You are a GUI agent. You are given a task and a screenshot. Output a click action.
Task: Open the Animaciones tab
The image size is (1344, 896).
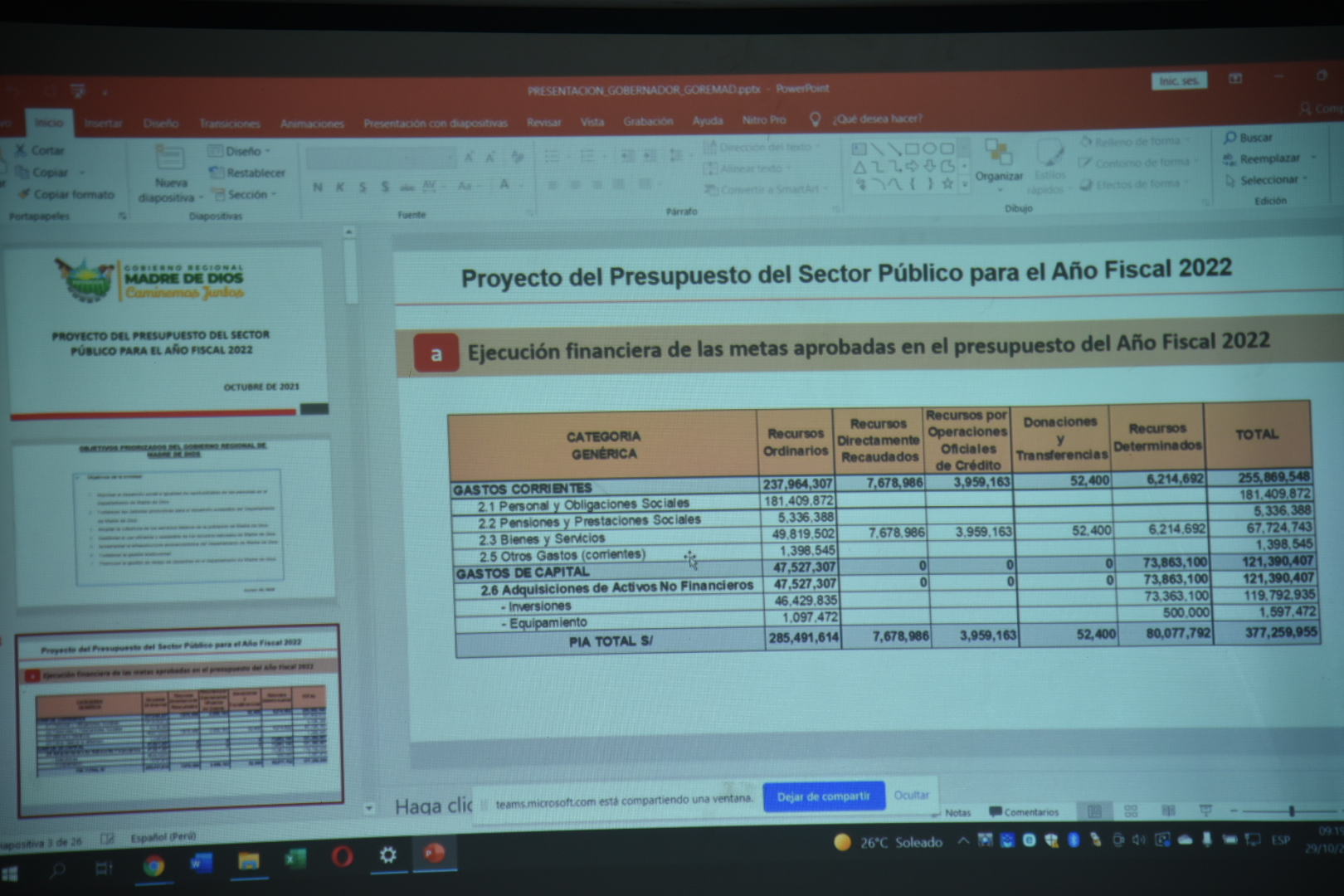312,123
